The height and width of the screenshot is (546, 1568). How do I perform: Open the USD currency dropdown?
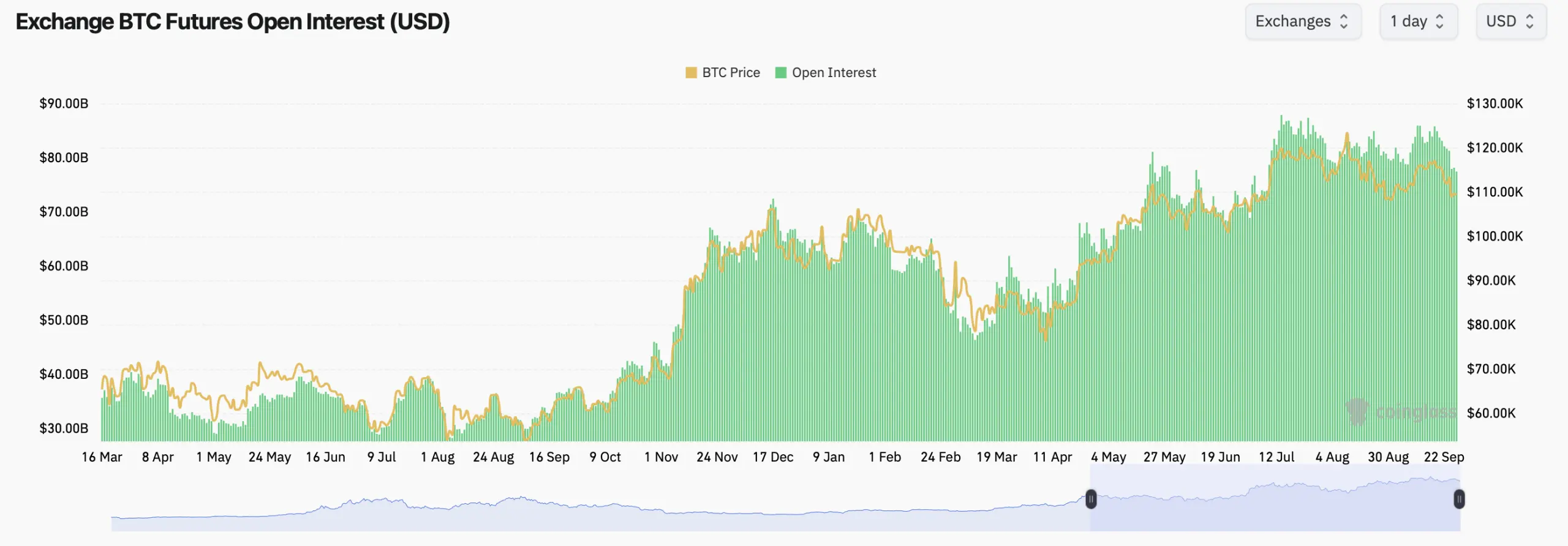pyautogui.click(x=1510, y=21)
